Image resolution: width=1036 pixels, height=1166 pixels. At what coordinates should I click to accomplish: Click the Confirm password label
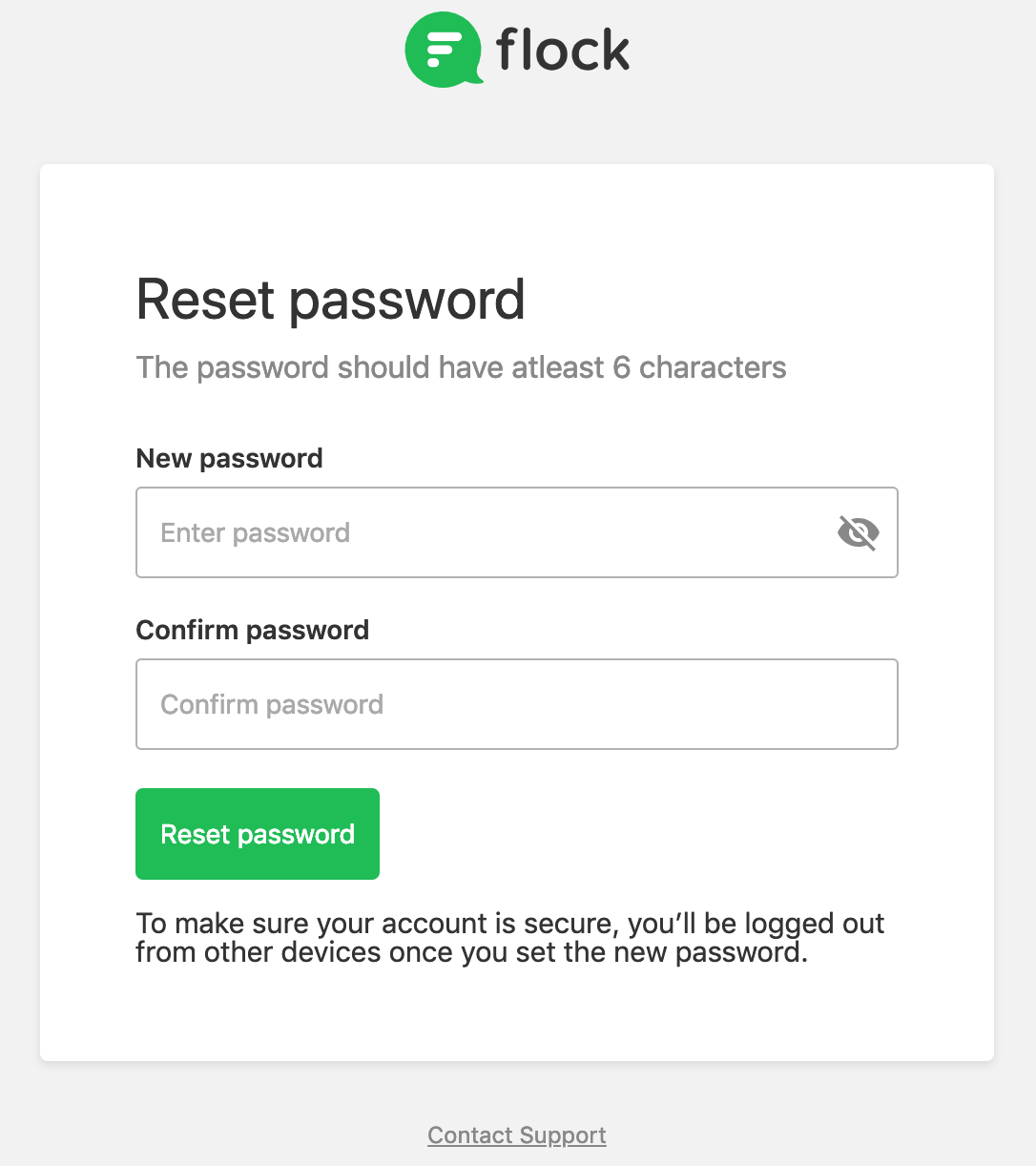[252, 630]
